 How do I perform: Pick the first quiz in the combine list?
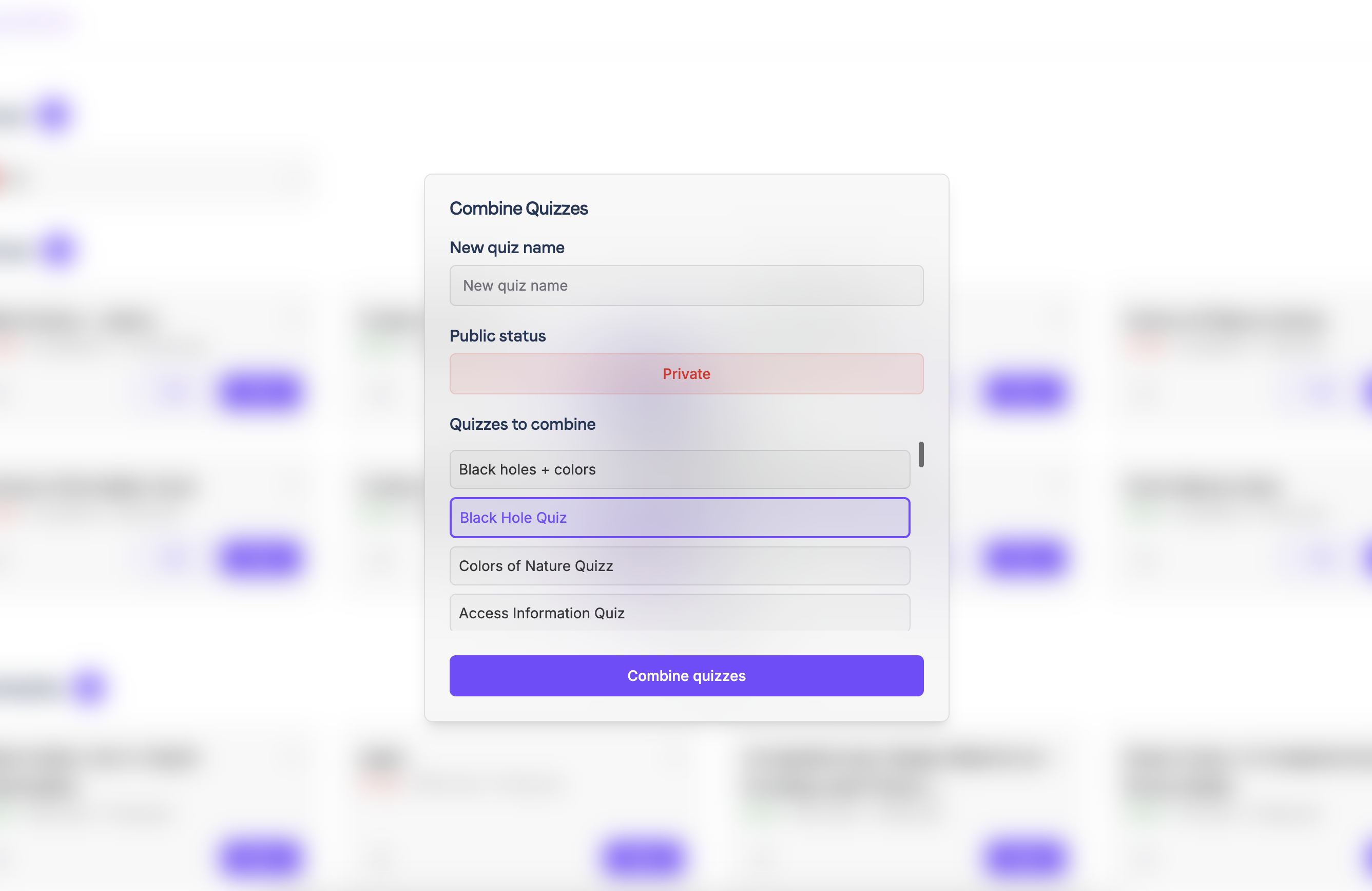(679, 469)
